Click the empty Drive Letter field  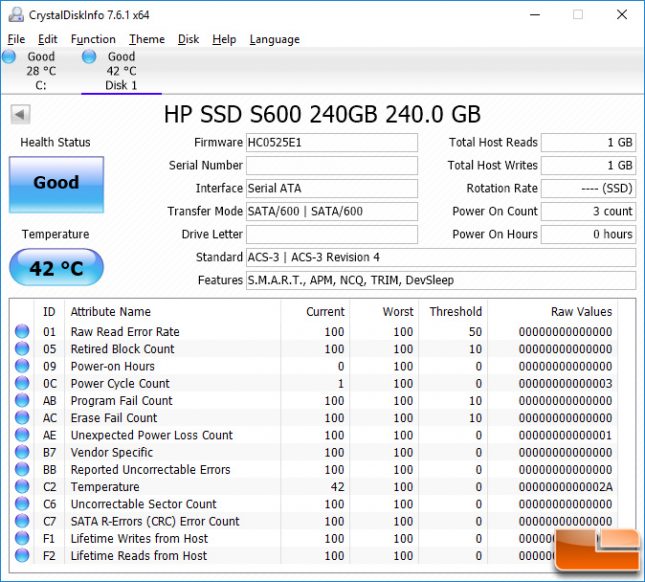coord(332,234)
